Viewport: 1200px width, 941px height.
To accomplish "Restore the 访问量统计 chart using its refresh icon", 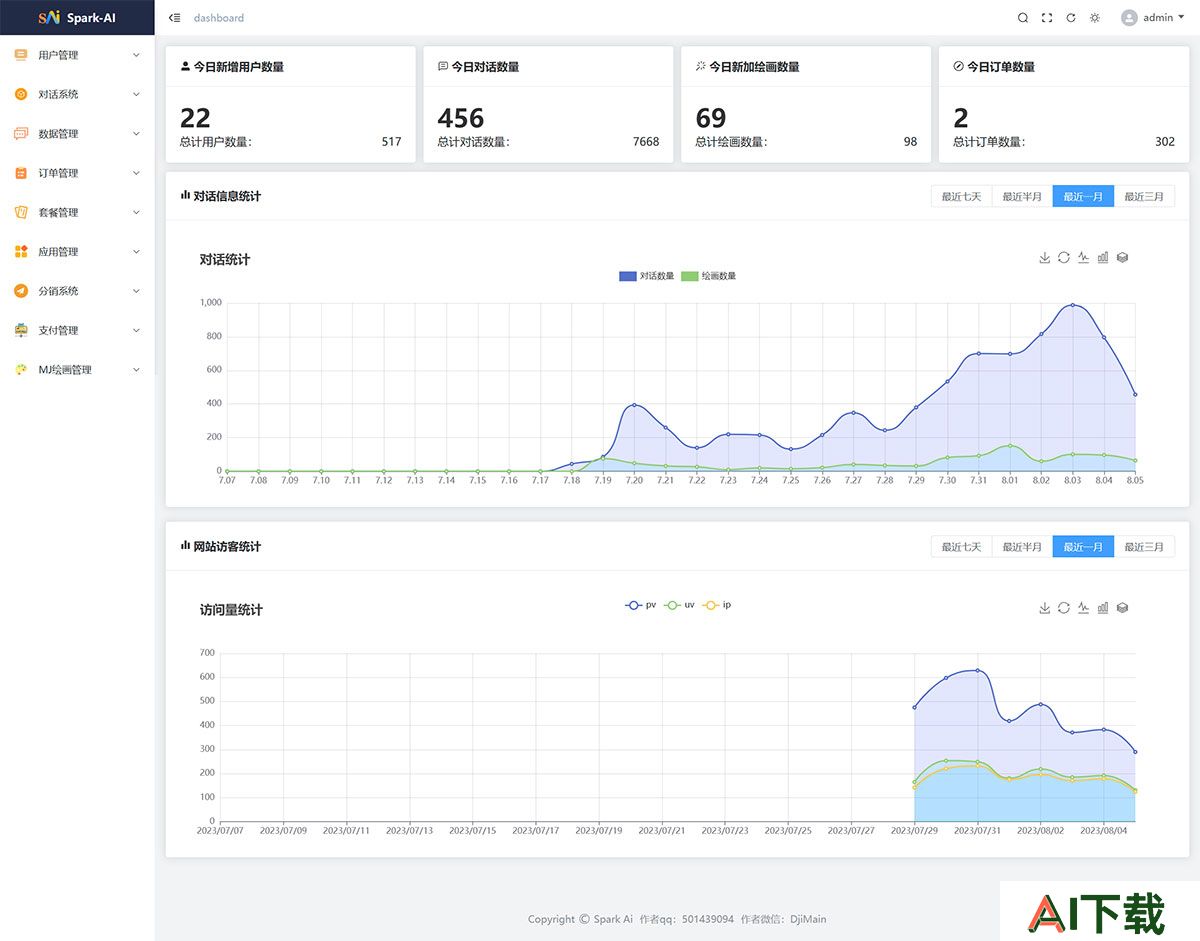I will (x=1064, y=608).
